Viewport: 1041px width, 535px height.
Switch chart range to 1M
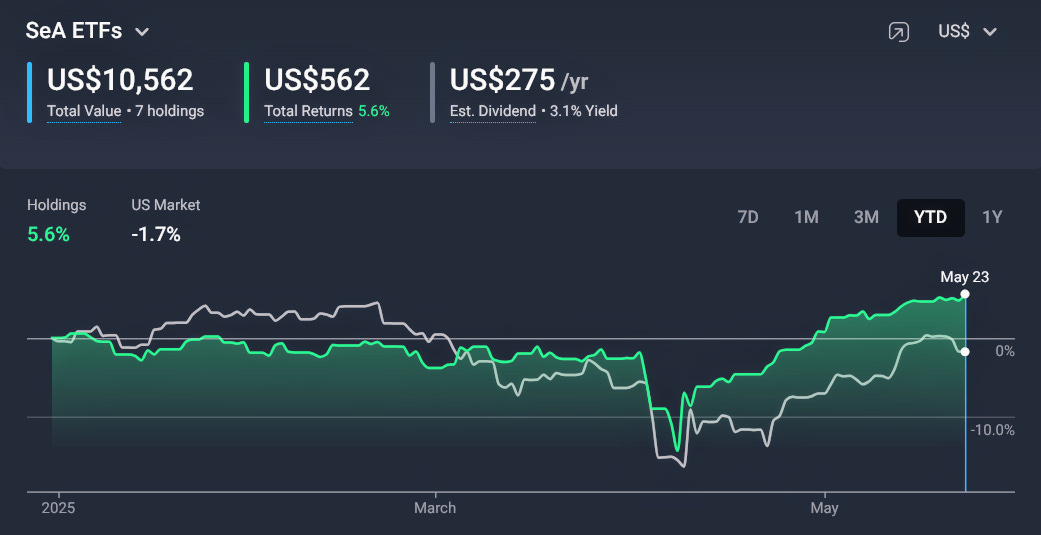[806, 217]
